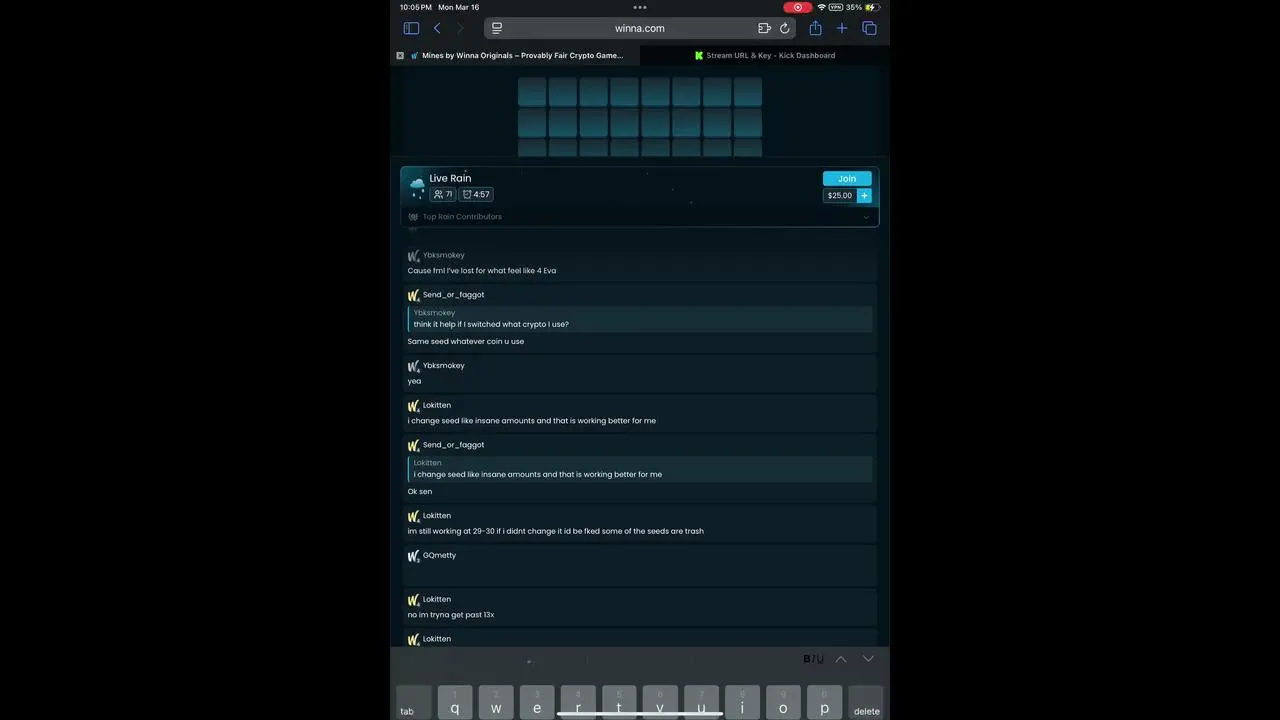Viewport: 1280px width, 720px height.
Task: Open Lokitten's name on 'im still working' message
Action: 437,516
